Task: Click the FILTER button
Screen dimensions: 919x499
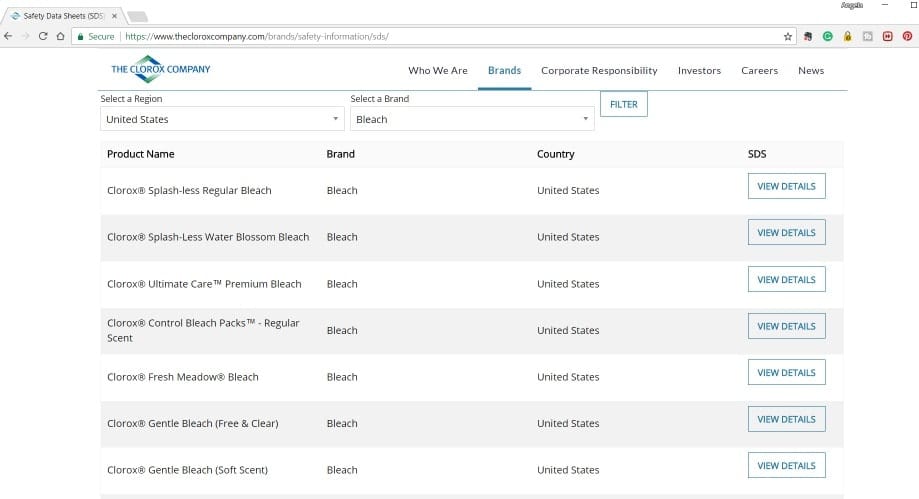Action: (624, 104)
